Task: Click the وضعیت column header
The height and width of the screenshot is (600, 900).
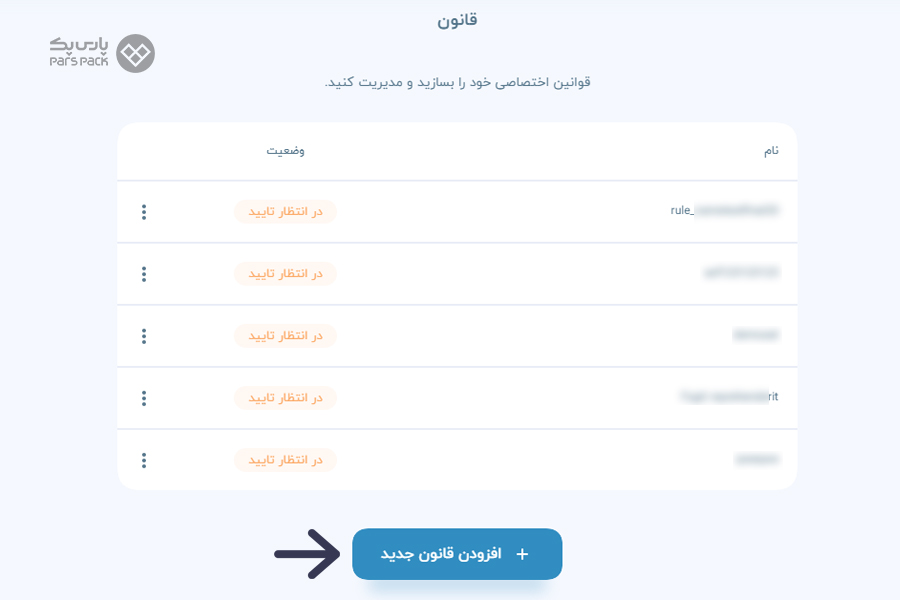Action: pyautogui.click(x=285, y=151)
